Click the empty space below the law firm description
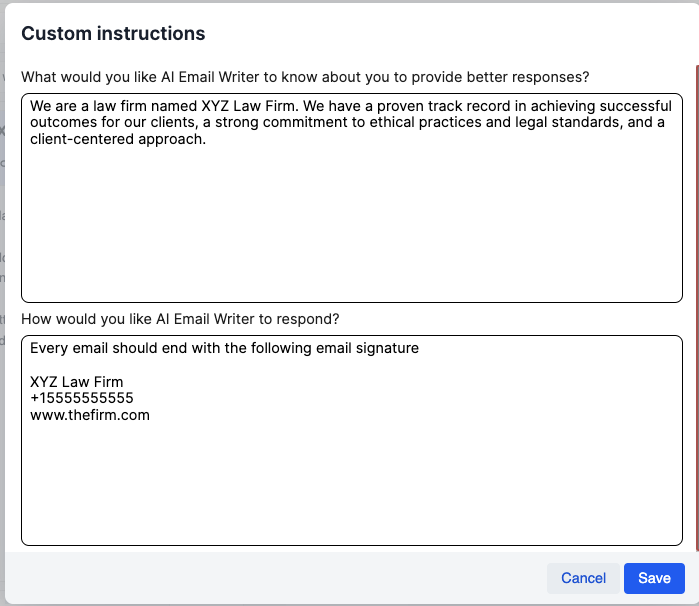The width and height of the screenshot is (699, 606). tap(351, 230)
